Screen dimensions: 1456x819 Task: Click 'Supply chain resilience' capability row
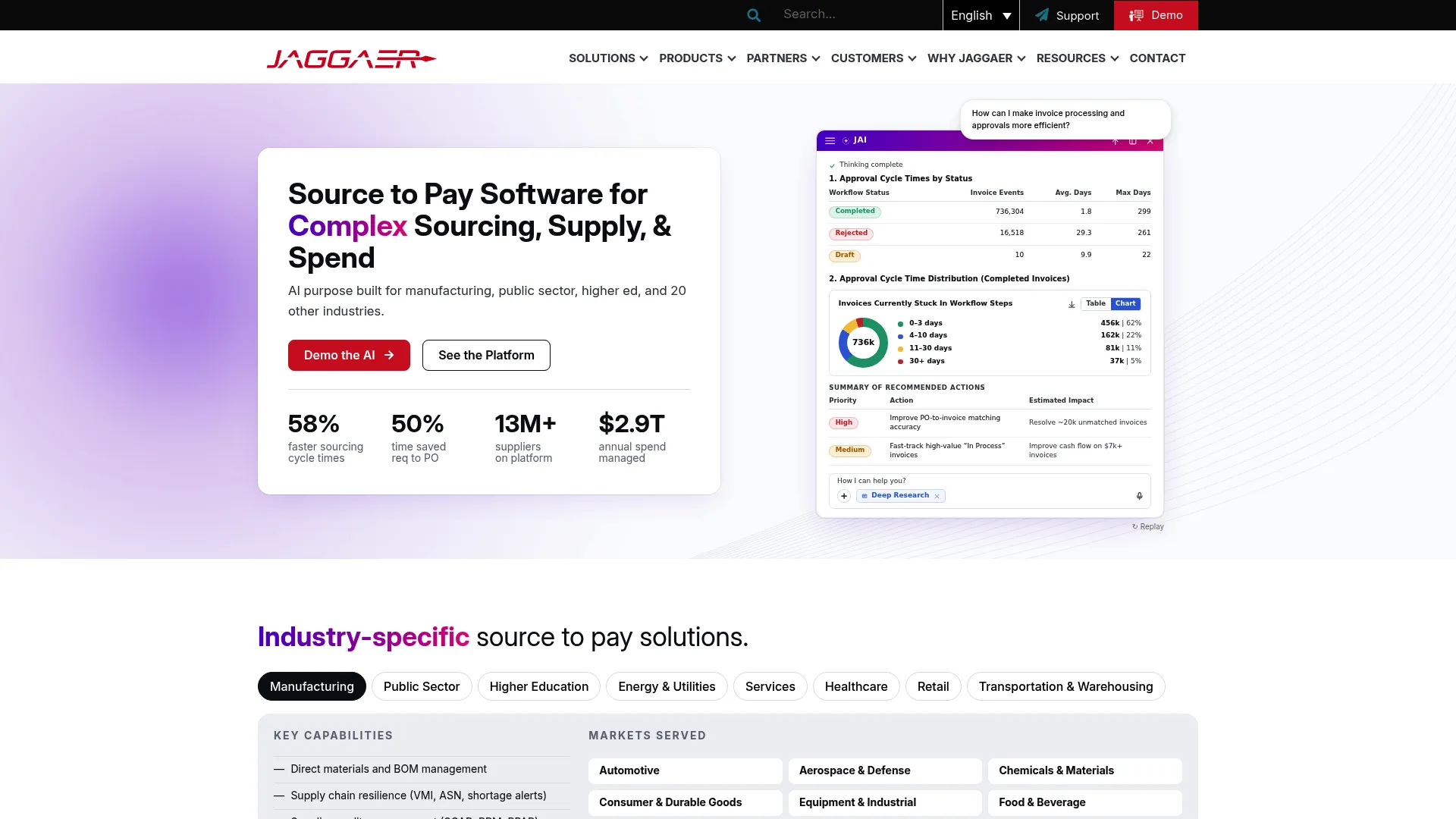tap(422, 795)
